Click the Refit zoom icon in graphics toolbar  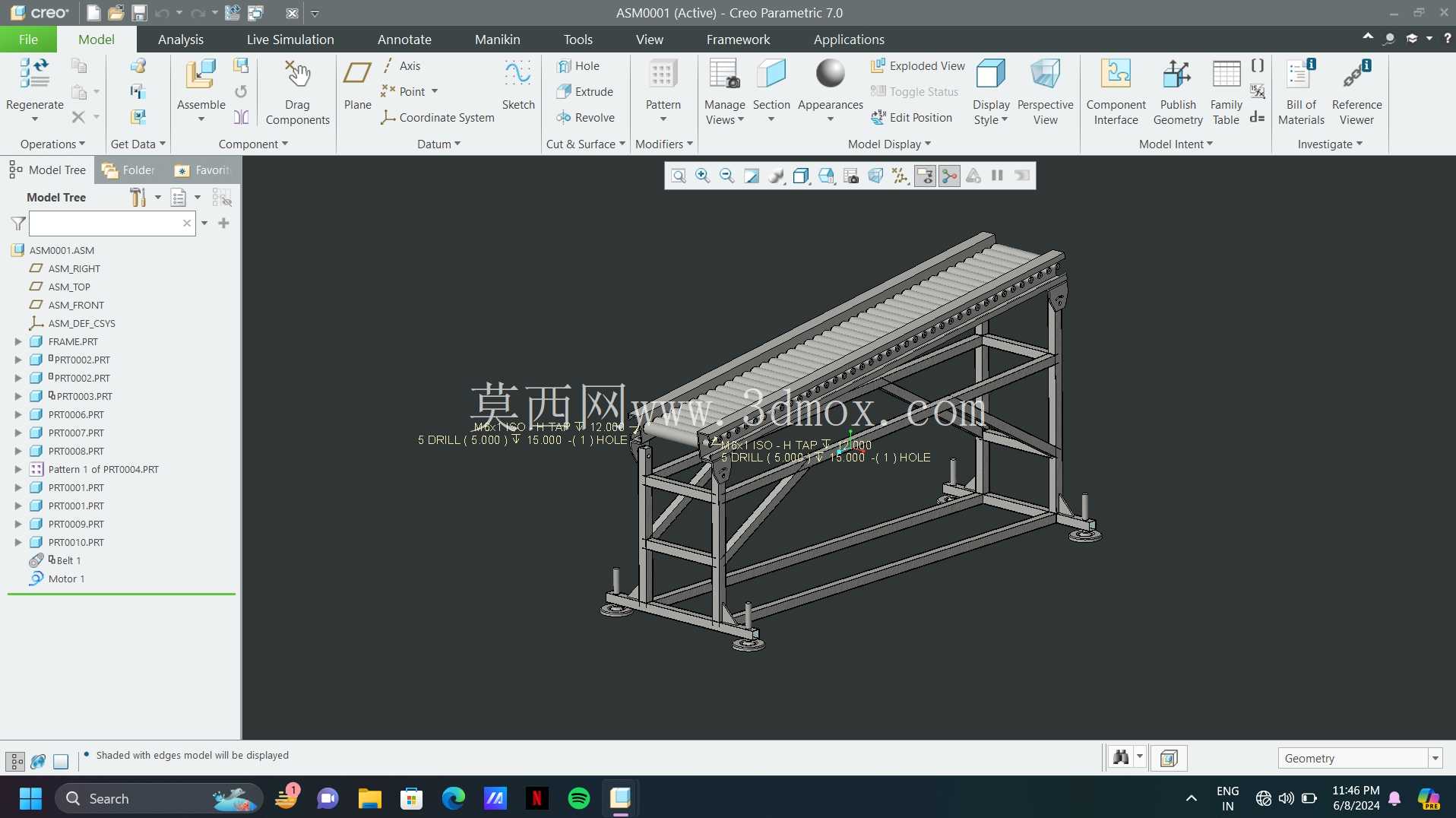point(678,176)
